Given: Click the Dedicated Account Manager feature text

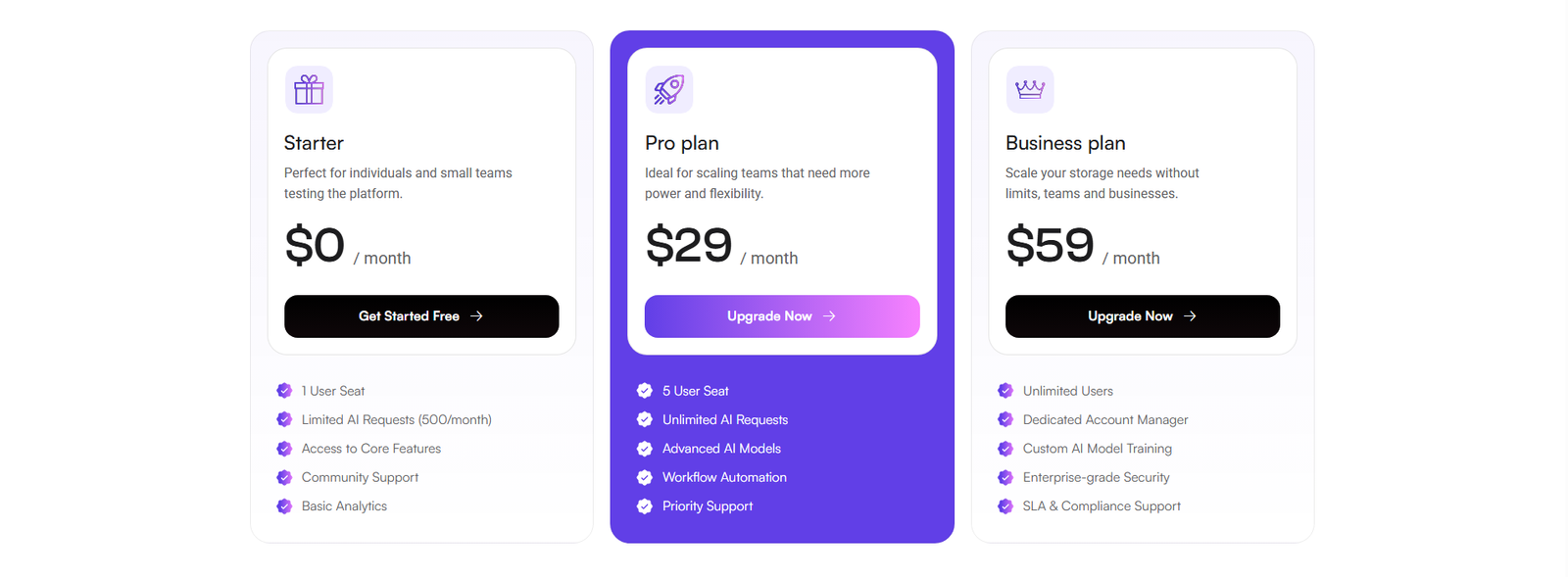Looking at the screenshot, I should [1105, 419].
